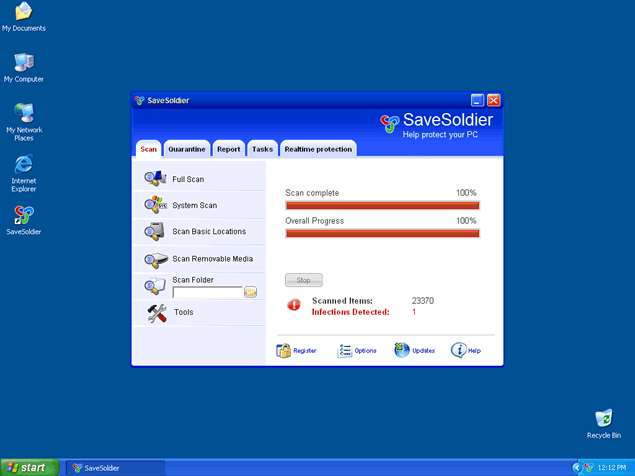Screen dimensions: 635x476
Task: Open the Report tab
Action: click(228, 149)
